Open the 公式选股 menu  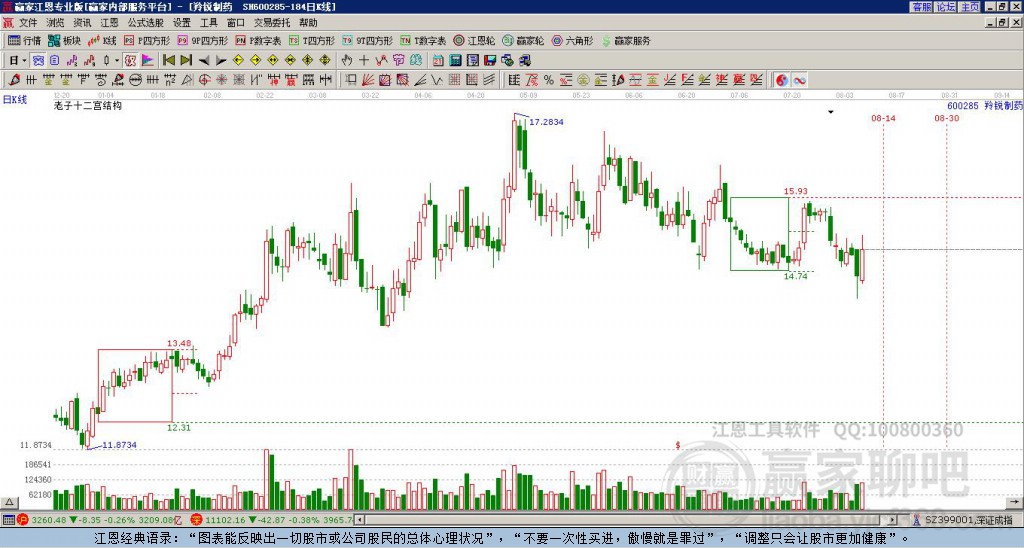tap(145, 23)
